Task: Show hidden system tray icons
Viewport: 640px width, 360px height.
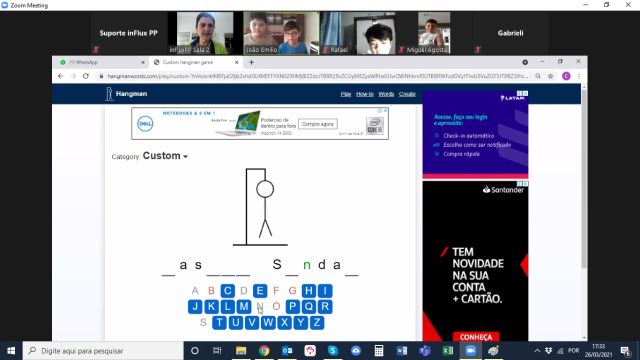Action: pos(537,351)
